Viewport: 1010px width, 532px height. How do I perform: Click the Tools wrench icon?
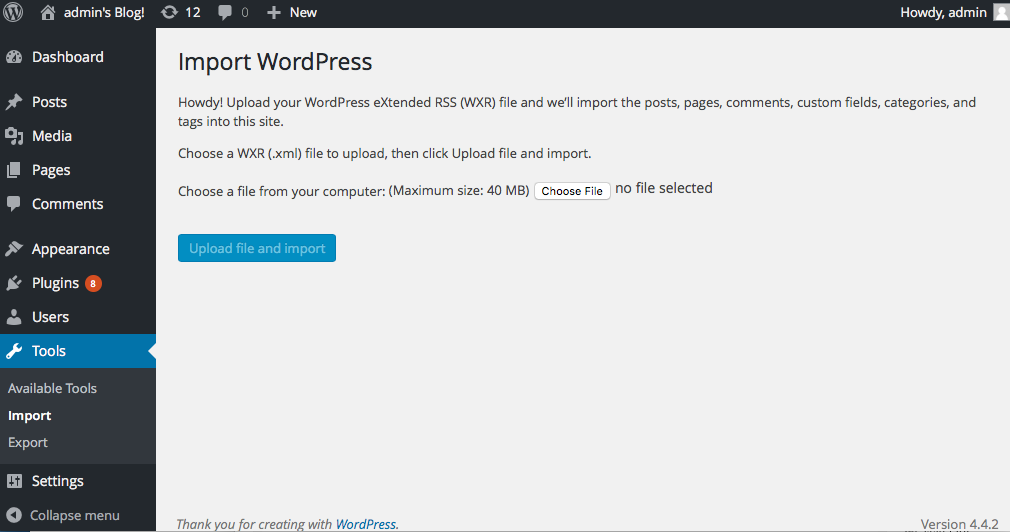14,351
